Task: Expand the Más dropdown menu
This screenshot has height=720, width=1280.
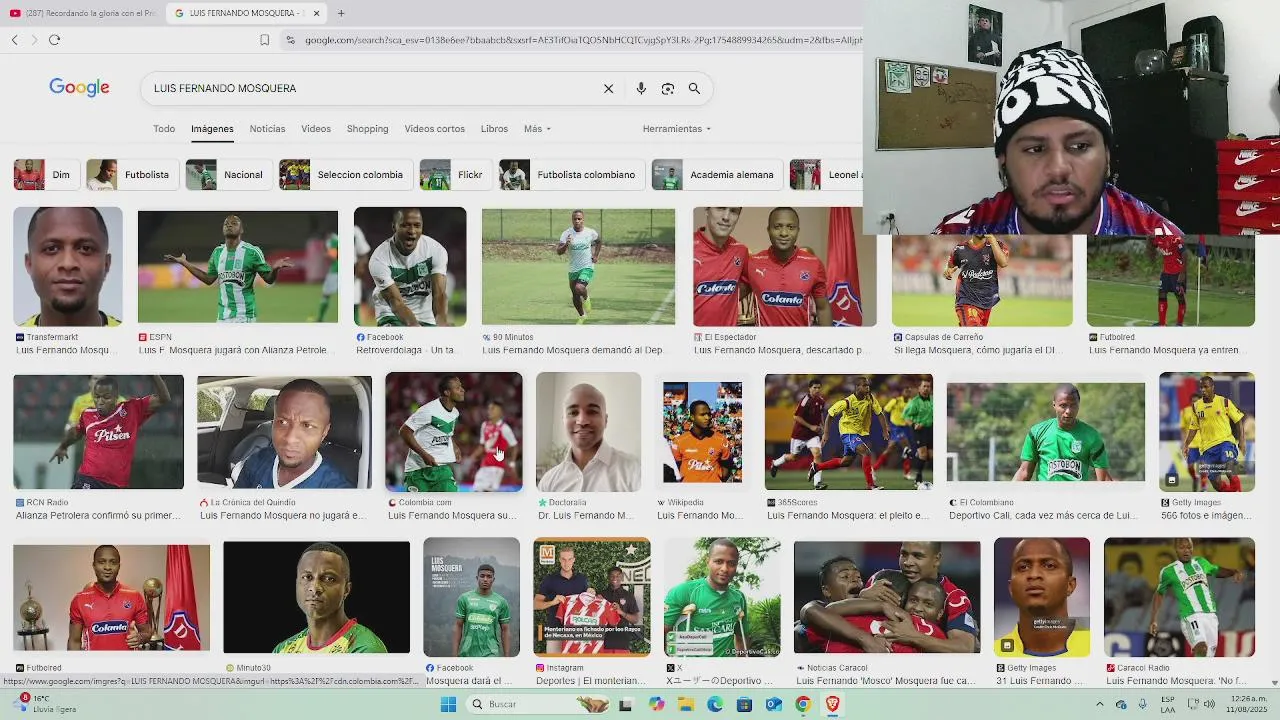Action: tap(537, 129)
